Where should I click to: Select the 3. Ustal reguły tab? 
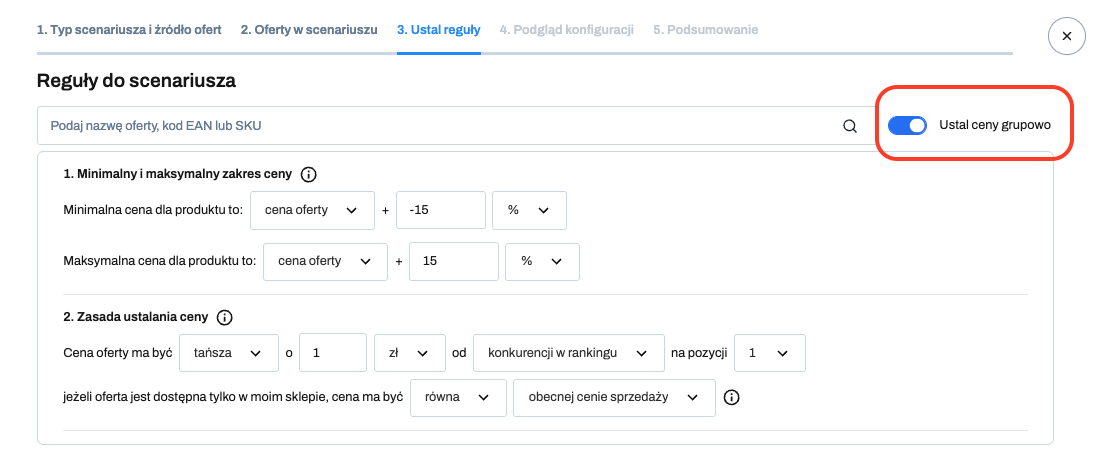[438, 30]
